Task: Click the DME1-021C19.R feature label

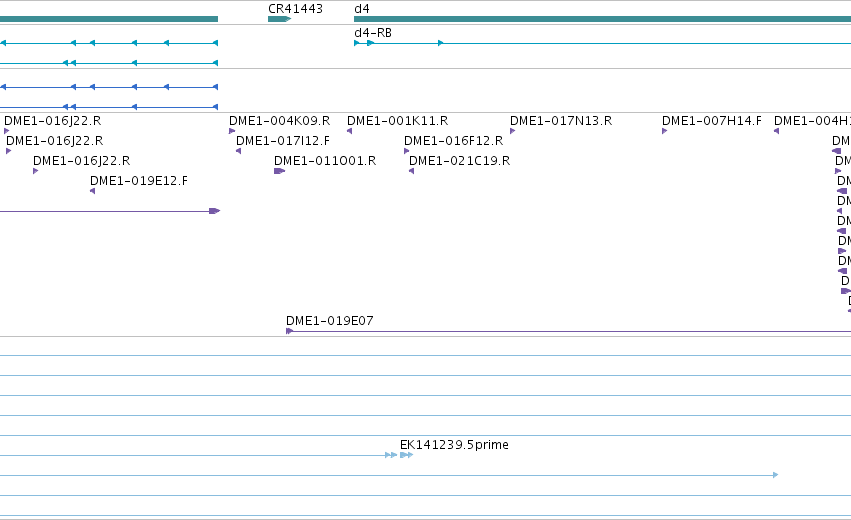Action: [x=459, y=161]
